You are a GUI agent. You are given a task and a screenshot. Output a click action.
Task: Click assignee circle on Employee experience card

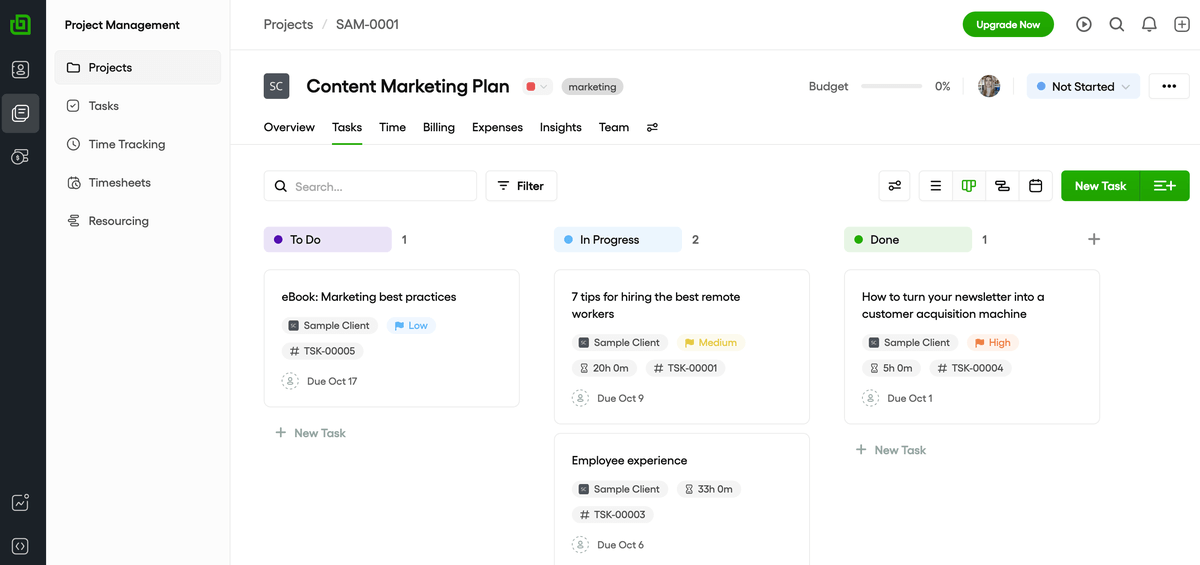pyautogui.click(x=580, y=545)
